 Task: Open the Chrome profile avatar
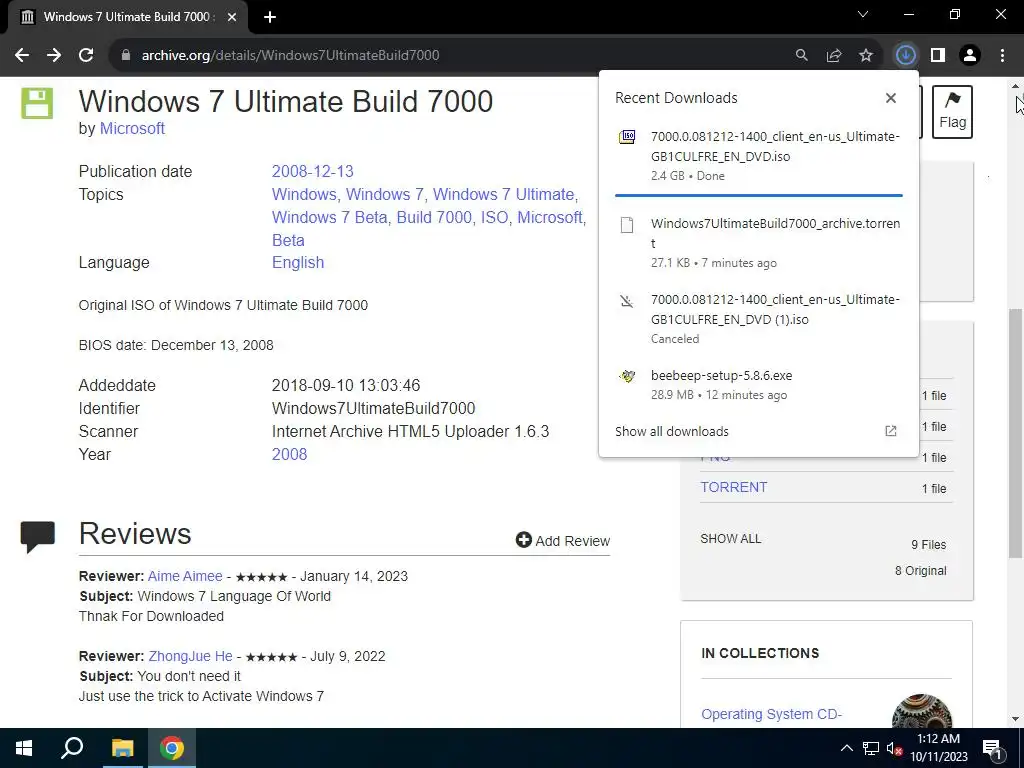tap(970, 56)
